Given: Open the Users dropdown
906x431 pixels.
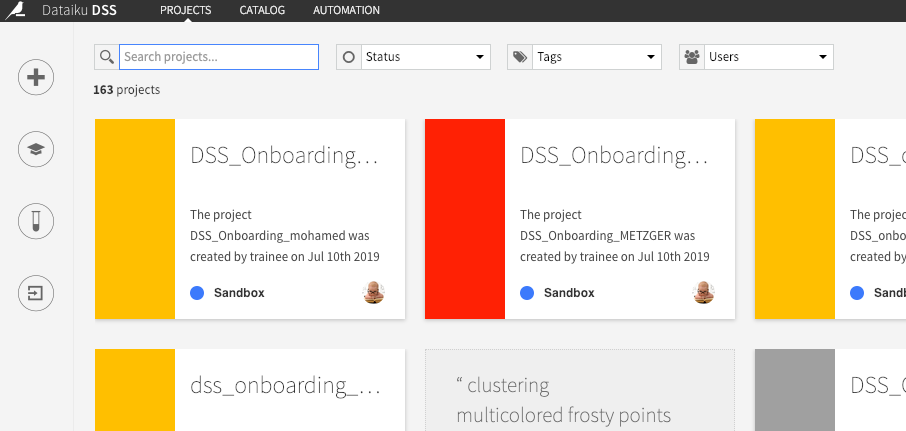Looking at the screenshot, I should [x=768, y=57].
